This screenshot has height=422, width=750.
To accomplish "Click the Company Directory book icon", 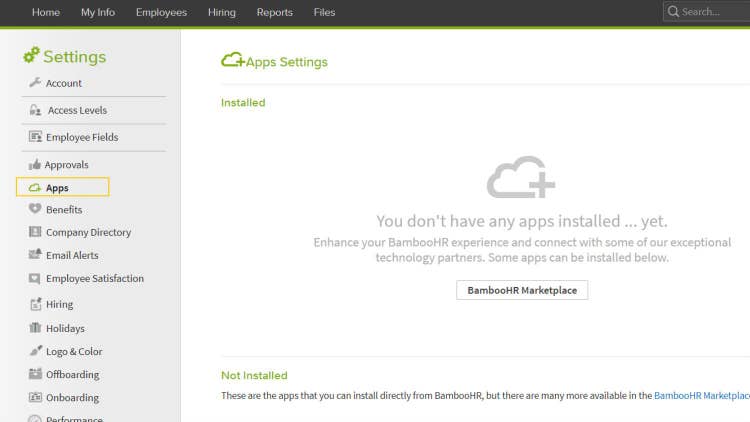I will pyautogui.click(x=35, y=232).
